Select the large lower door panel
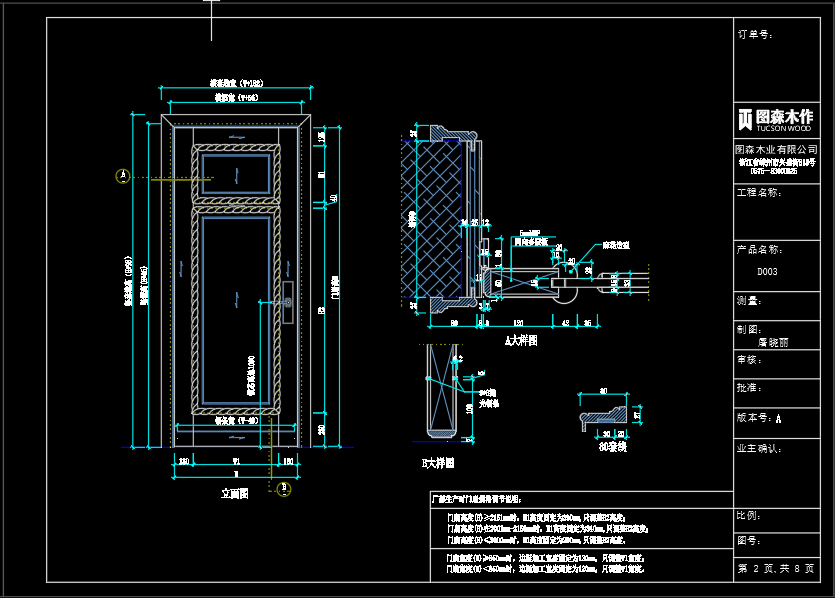The width and height of the screenshot is (835, 598). [x=236, y=310]
